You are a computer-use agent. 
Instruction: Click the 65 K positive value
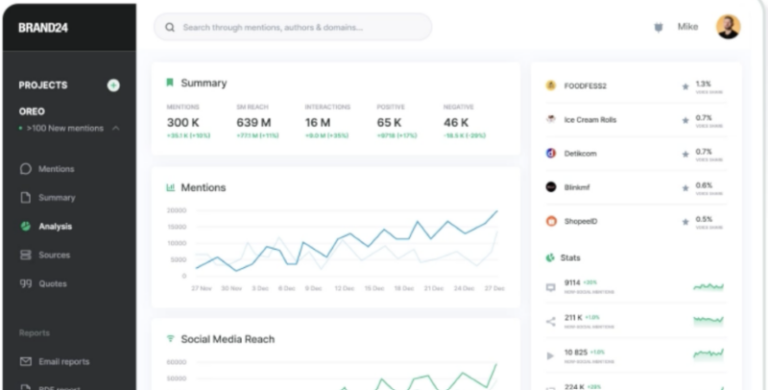389,122
